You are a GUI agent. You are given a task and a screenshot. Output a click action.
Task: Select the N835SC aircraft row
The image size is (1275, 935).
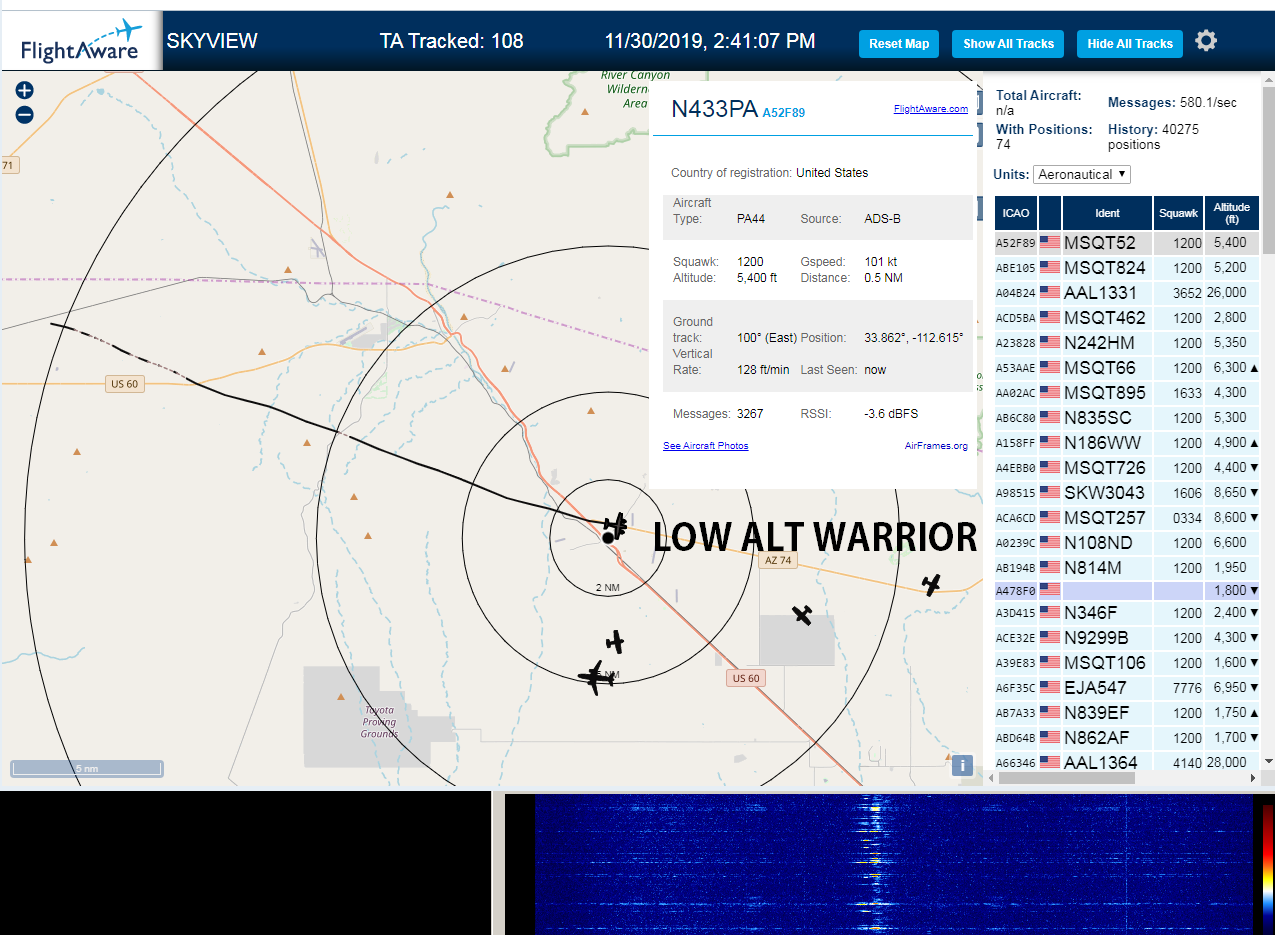coord(1127,418)
